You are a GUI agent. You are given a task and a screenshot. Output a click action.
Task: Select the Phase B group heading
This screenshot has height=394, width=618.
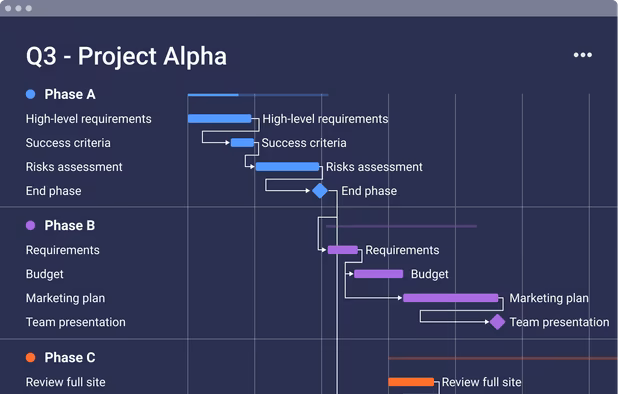[x=70, y=225]
